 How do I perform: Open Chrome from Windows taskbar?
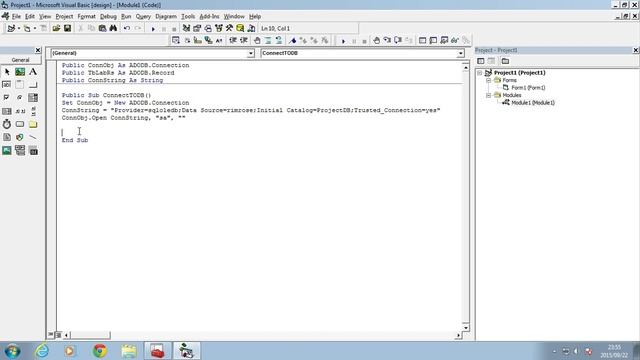(x=100, y=351)
